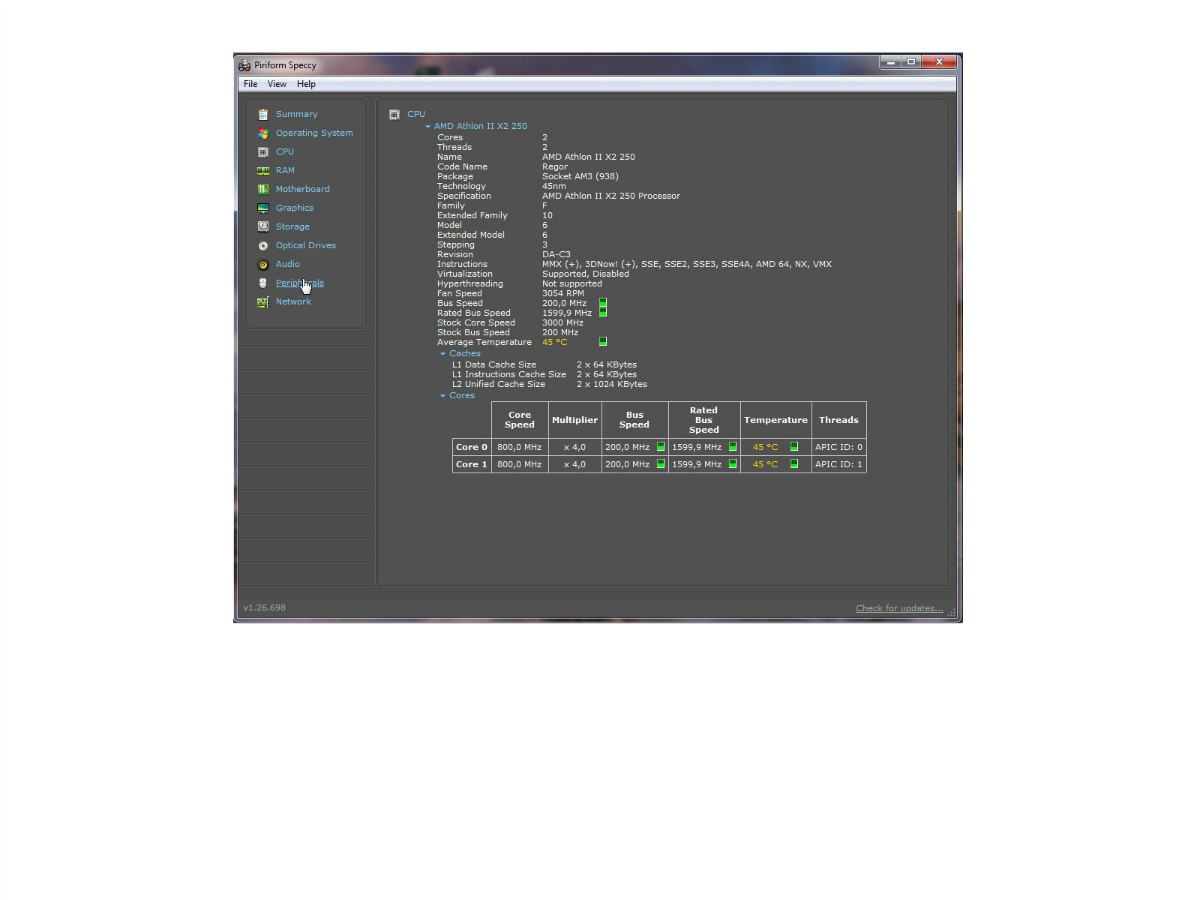Click the Core 1 row header cell
Viewport: 1200px width, 900px height.
472,464
